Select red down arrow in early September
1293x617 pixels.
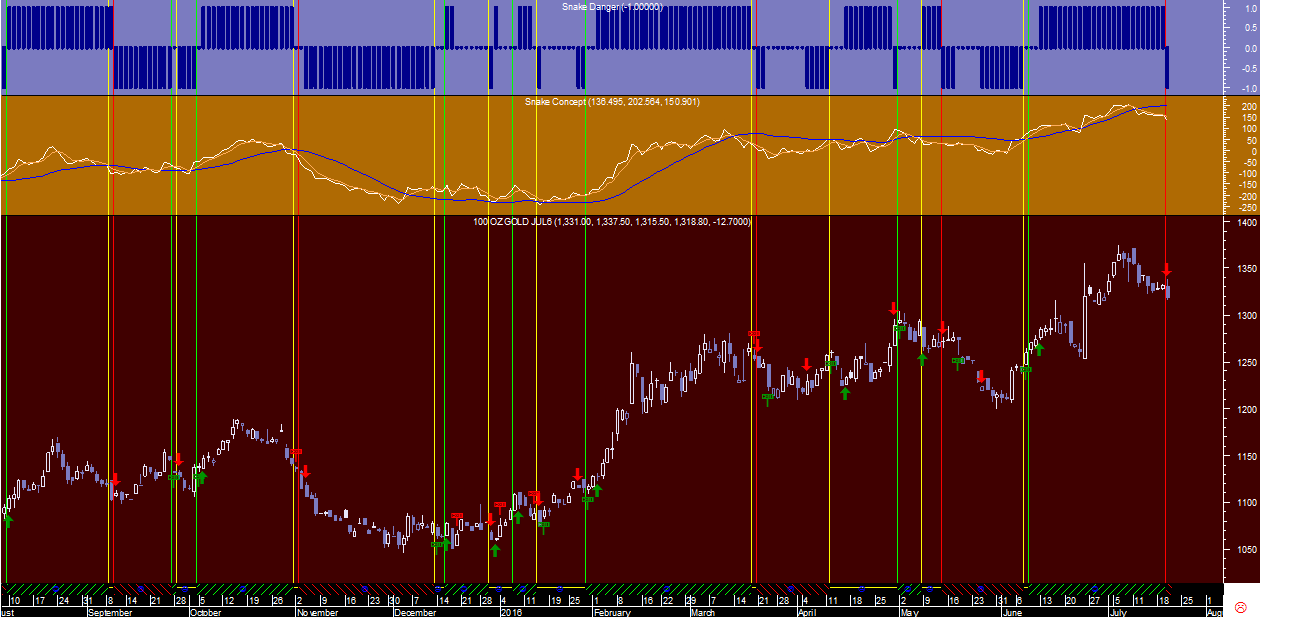115,480
